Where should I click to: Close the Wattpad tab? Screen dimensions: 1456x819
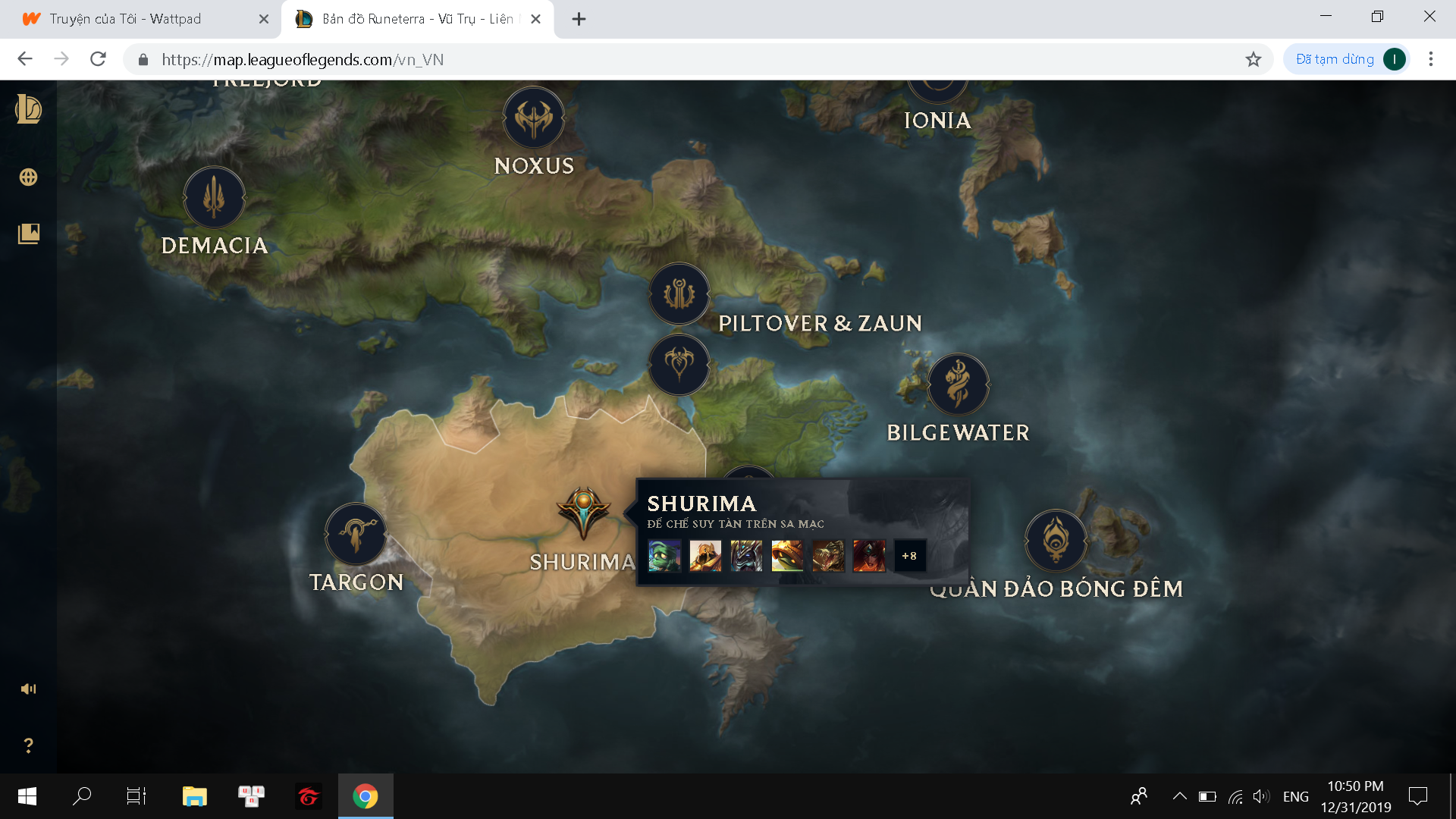tap(264, 19)
